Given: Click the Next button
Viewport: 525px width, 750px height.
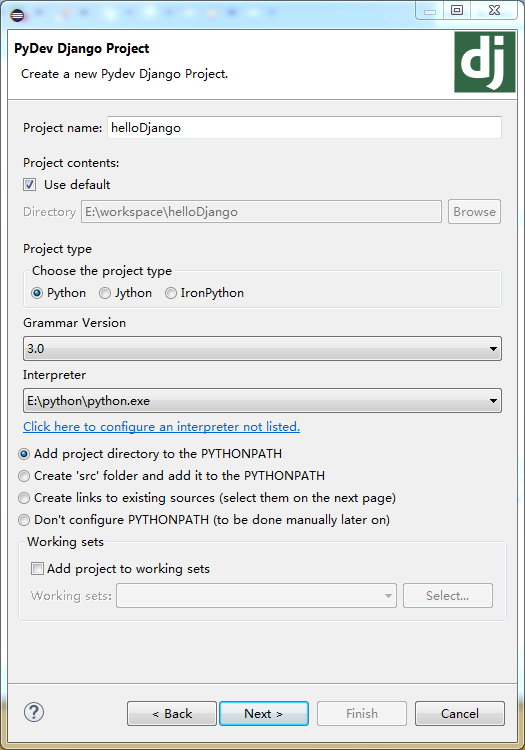Looking at the screenshot, I should pyautogui.click(x=264, y=714).
